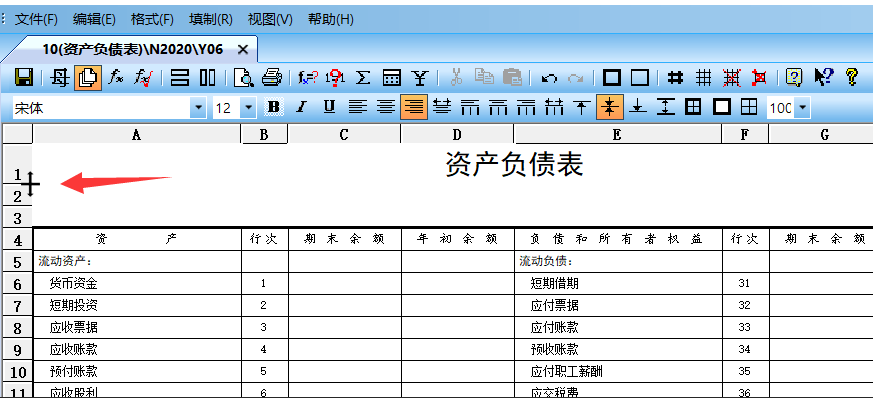873x398 pixels.
Task: Open the 视图(V) menu
Action: 270,19
